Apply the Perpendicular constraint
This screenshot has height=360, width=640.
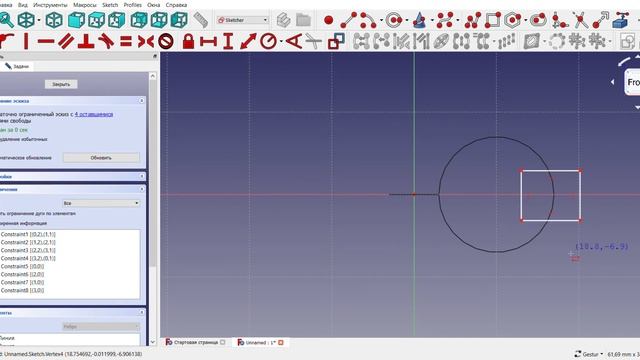[x=86, y=41]
